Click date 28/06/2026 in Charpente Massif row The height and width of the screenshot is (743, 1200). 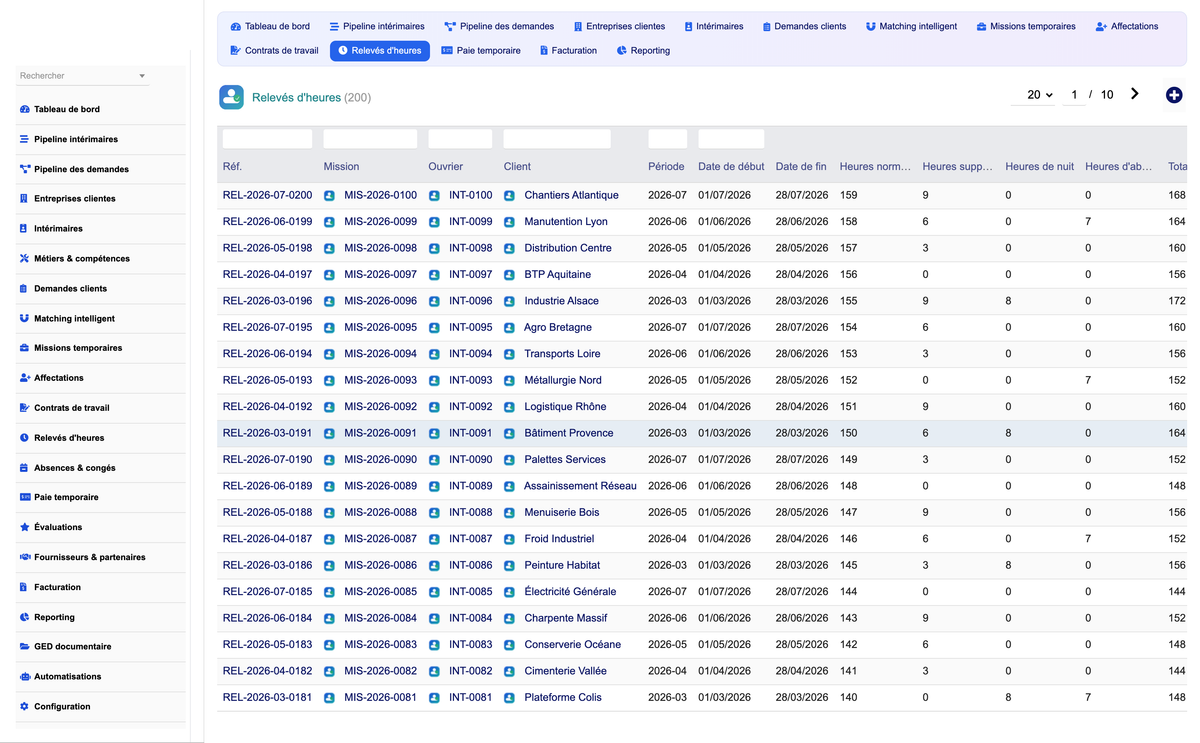click(x=802, y=619)
